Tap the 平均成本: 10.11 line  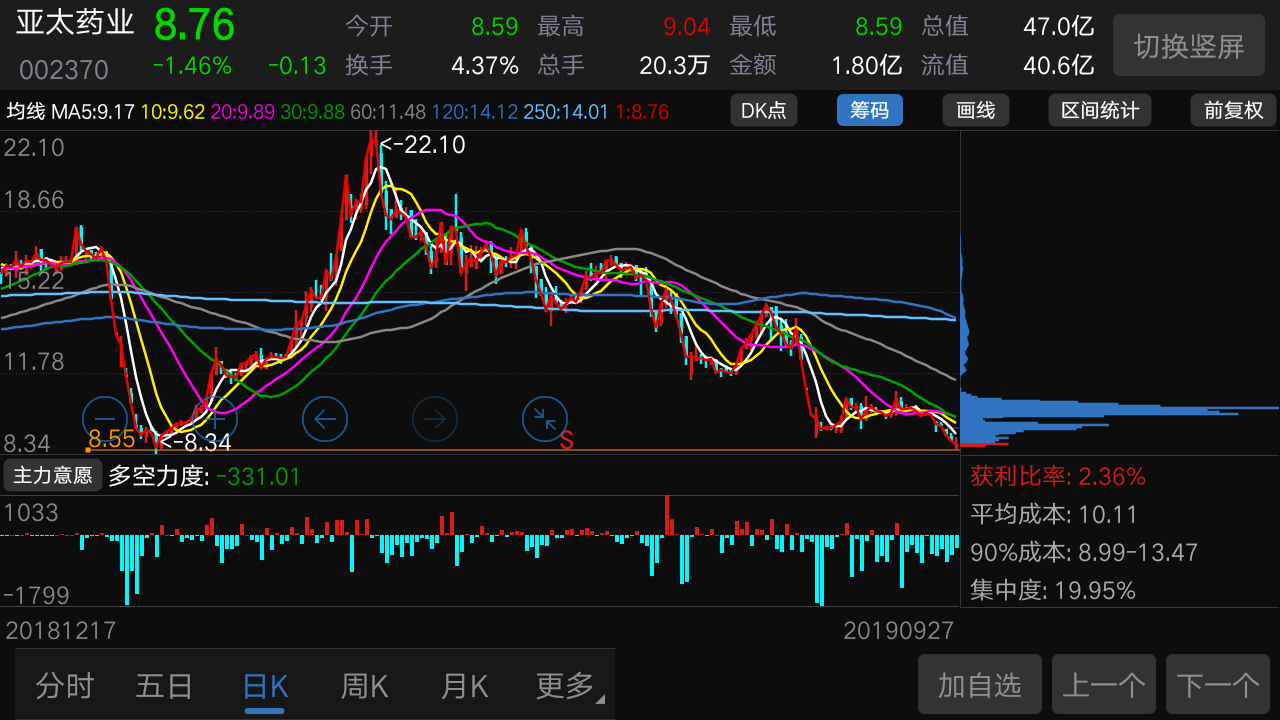point(1054,515)
